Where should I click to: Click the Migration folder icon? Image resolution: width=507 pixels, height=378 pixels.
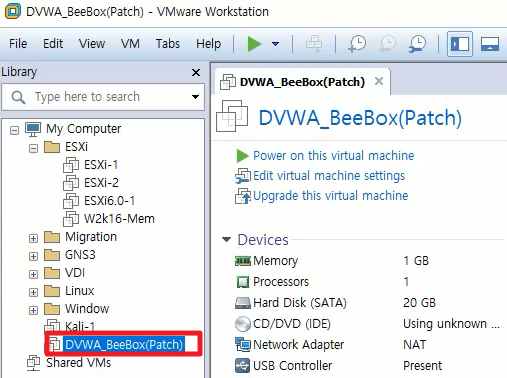(x=52, y=237)
